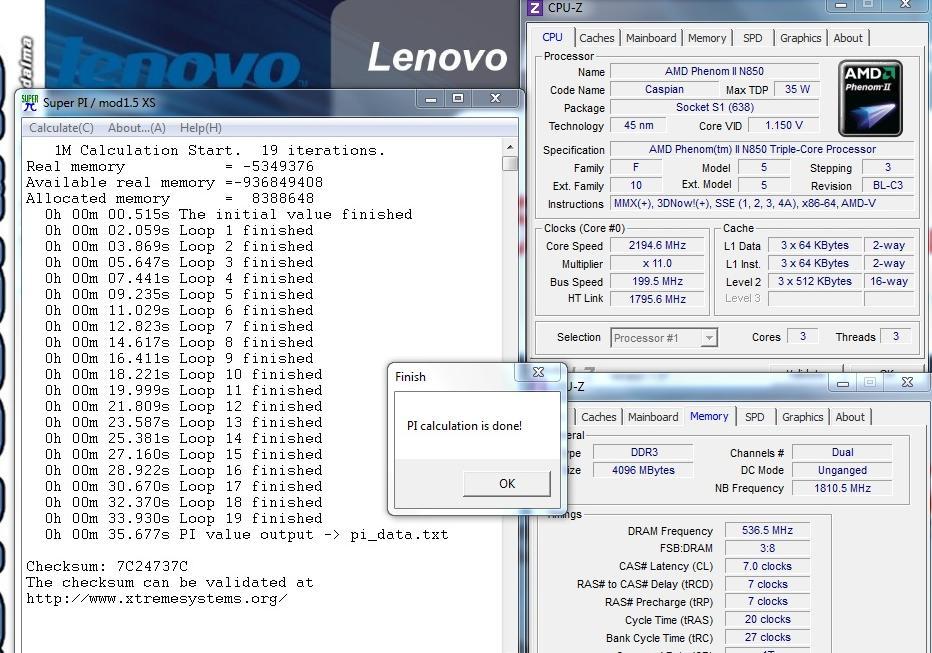The image size is (932, 653).
Task: Open the Calculate(C) menu in Super PI
Action: tap(61, 128)
